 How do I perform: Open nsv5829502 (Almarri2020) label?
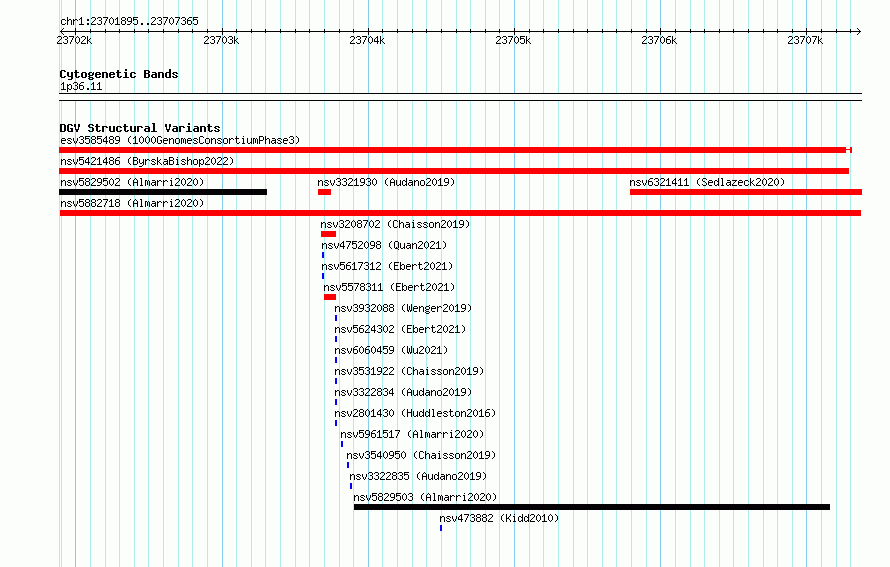pyautogui.click(x=132, y=182)
